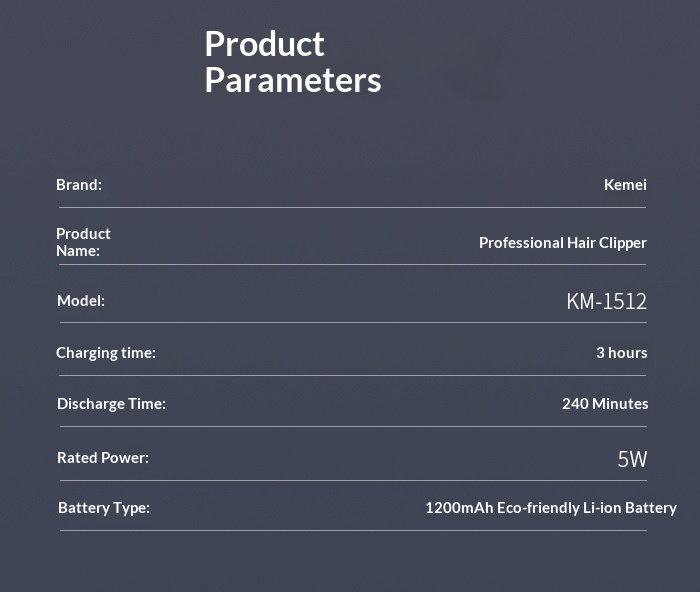Select the Battery Type label
The width and height of the screenshot is (700, 592).
coord(104,508)
